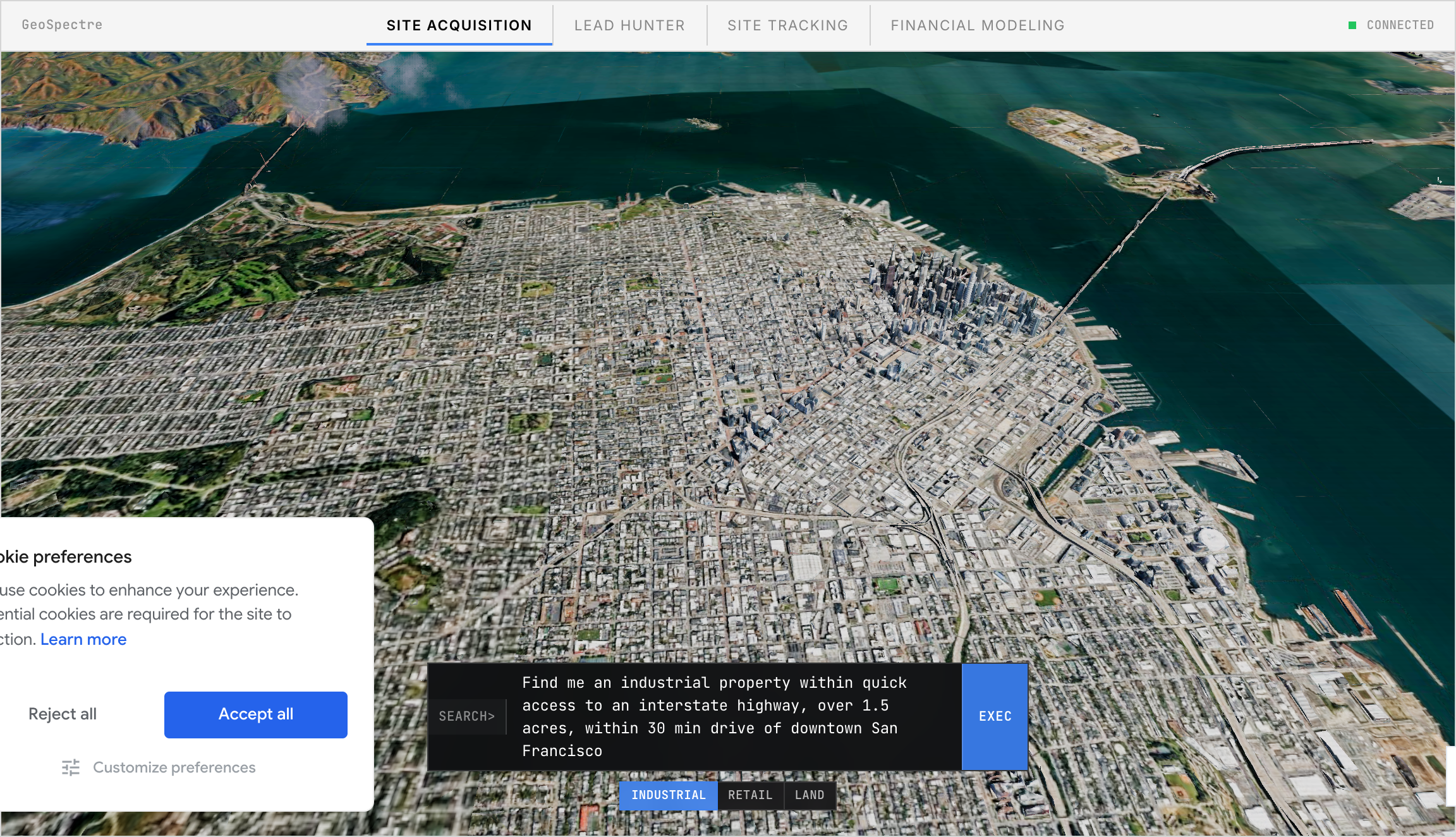Click the GeoSpectre logo text

point(62,25)
